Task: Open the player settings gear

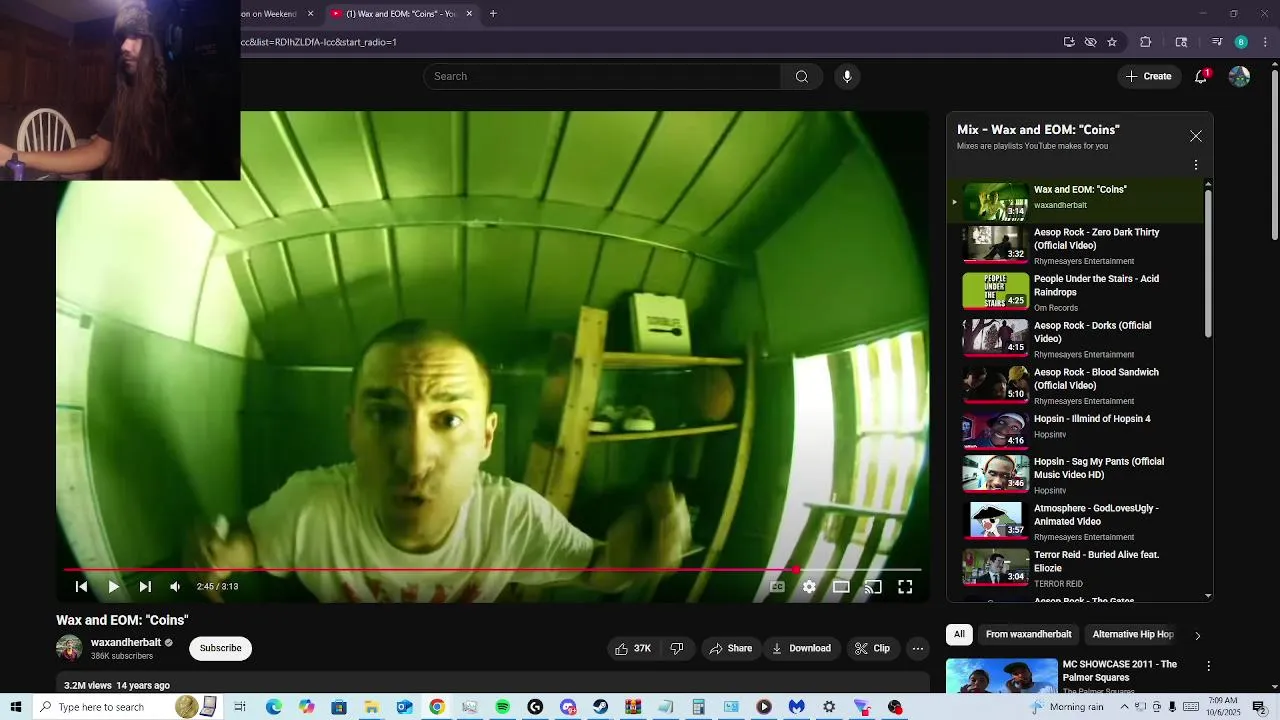Action: (809, 587)
